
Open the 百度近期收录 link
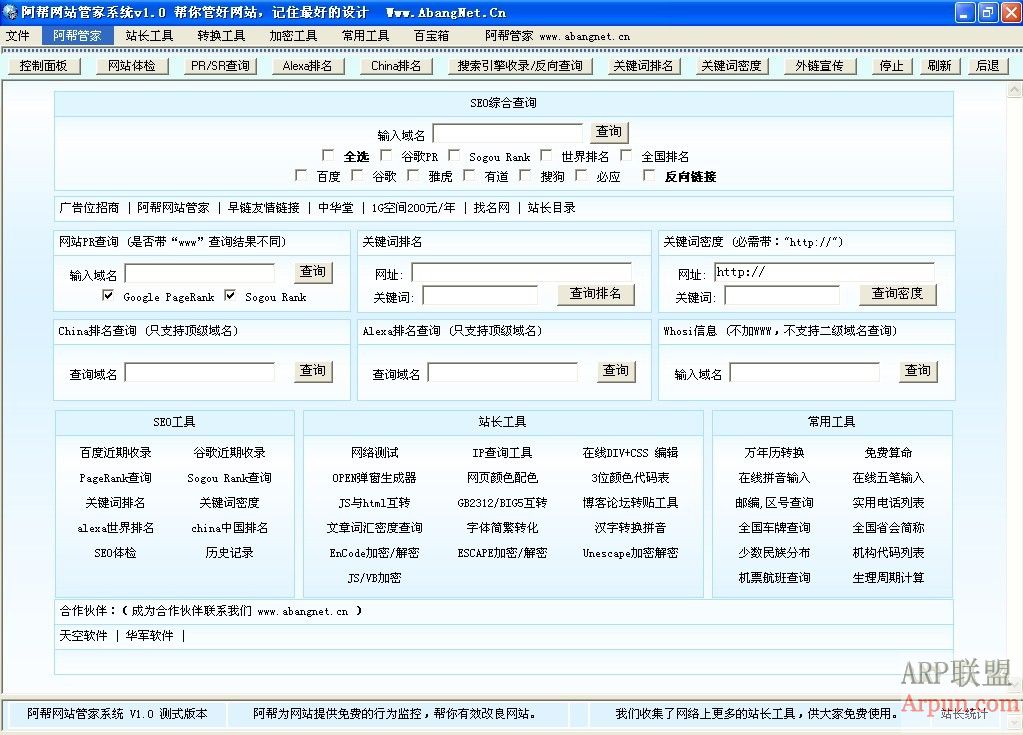(116, 453)
